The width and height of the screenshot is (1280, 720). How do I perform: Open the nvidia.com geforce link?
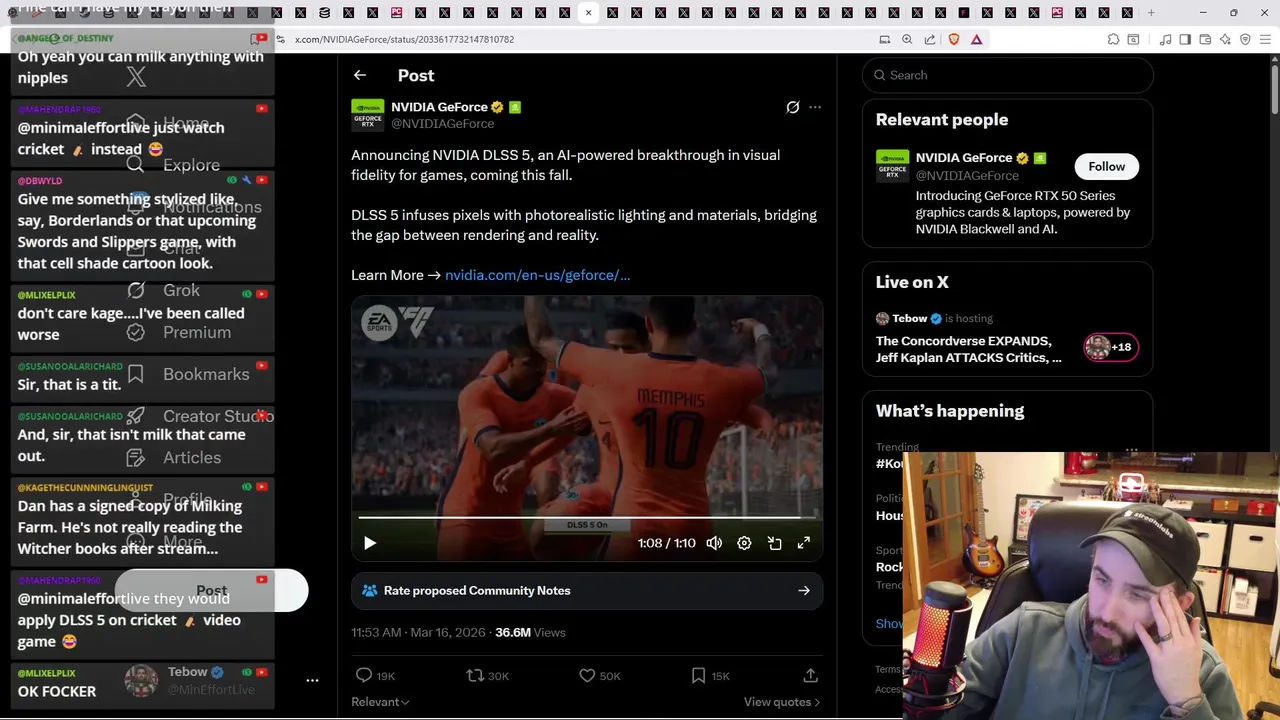click(537, 275)
